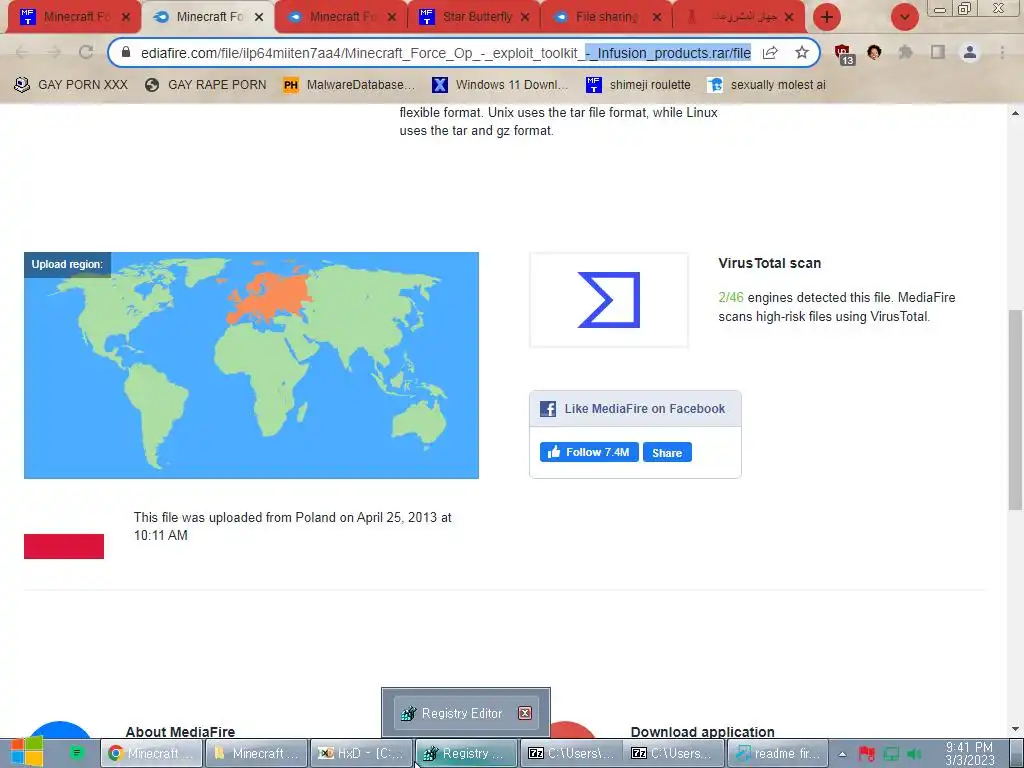Click the 2/46 detection count text

tap(731, 297)
